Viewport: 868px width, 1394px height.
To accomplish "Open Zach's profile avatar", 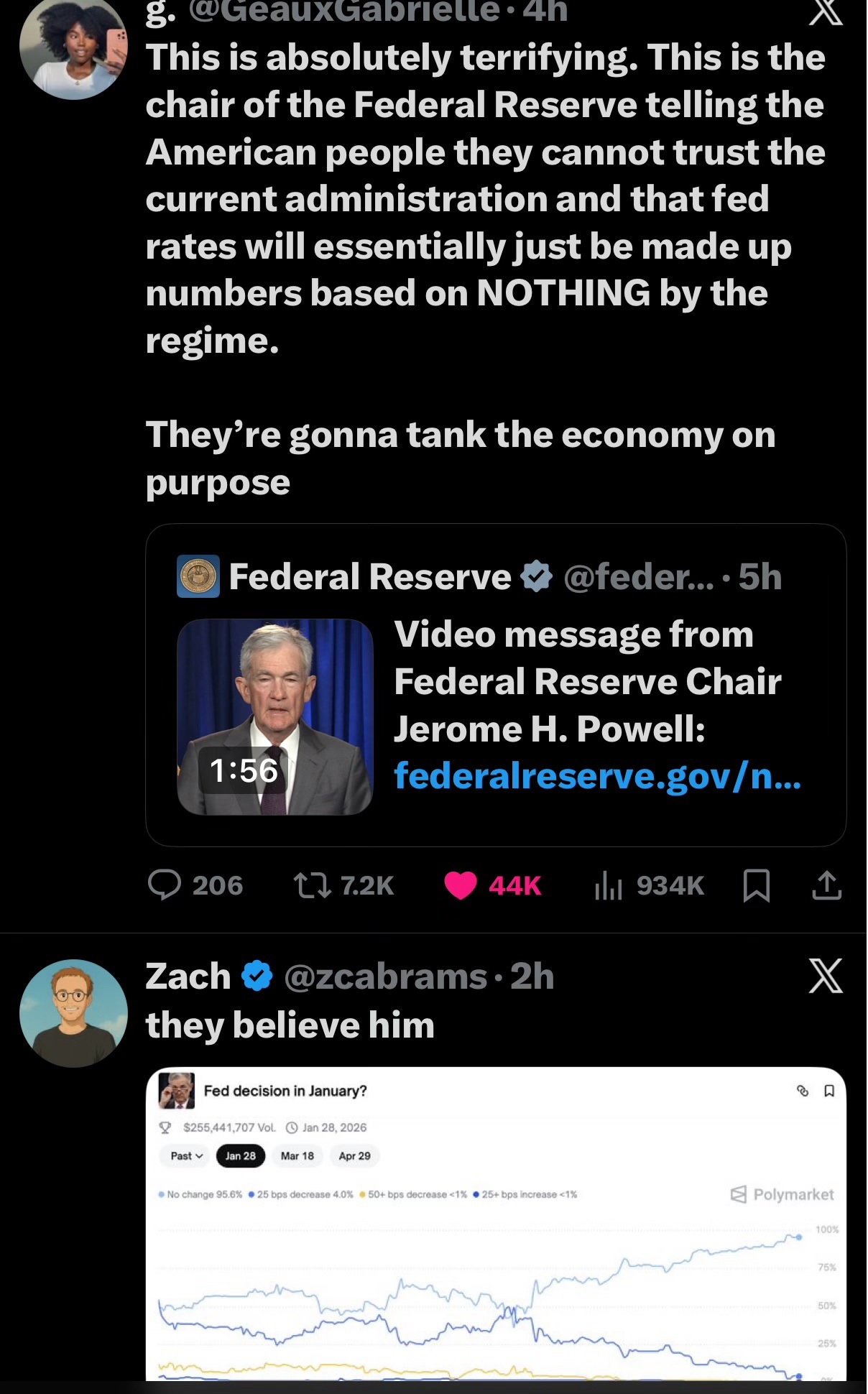I will [73, 1013].
